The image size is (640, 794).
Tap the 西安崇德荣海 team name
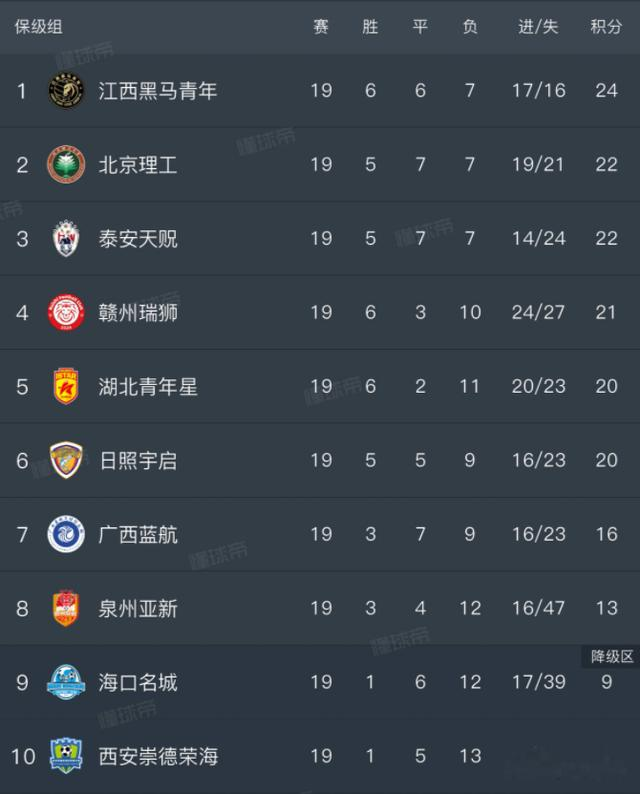pos(158,756)
